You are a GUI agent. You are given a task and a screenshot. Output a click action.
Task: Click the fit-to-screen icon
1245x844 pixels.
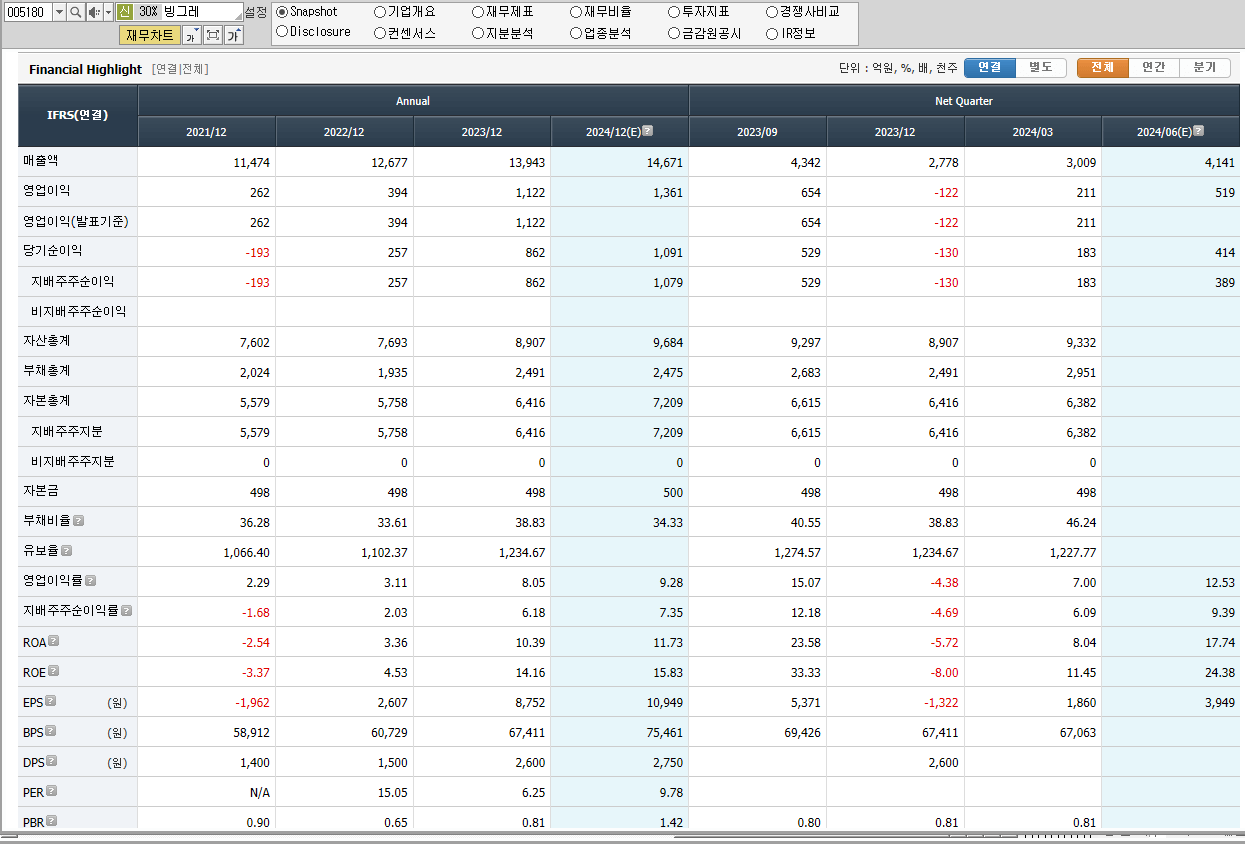click(213, 36)
